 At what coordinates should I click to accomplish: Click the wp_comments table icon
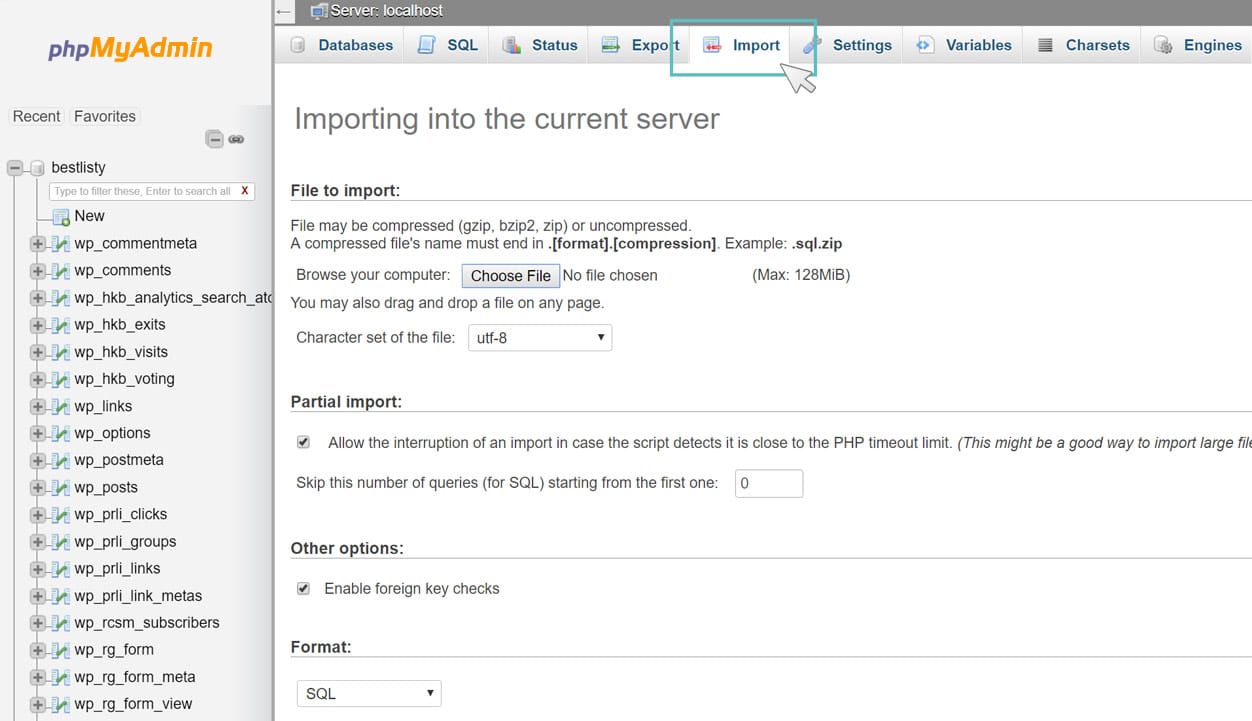pyautogui.click(x=60, y=271)
